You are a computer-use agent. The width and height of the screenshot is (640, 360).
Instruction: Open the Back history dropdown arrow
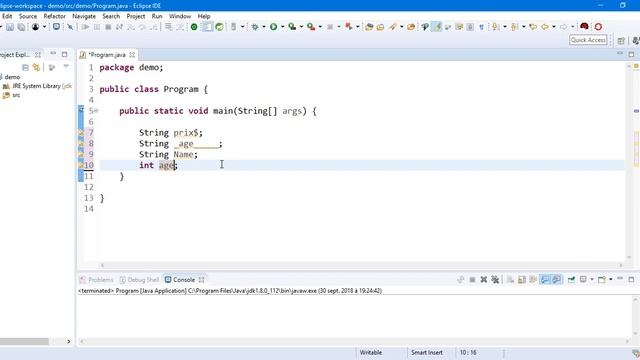point(554,27)
